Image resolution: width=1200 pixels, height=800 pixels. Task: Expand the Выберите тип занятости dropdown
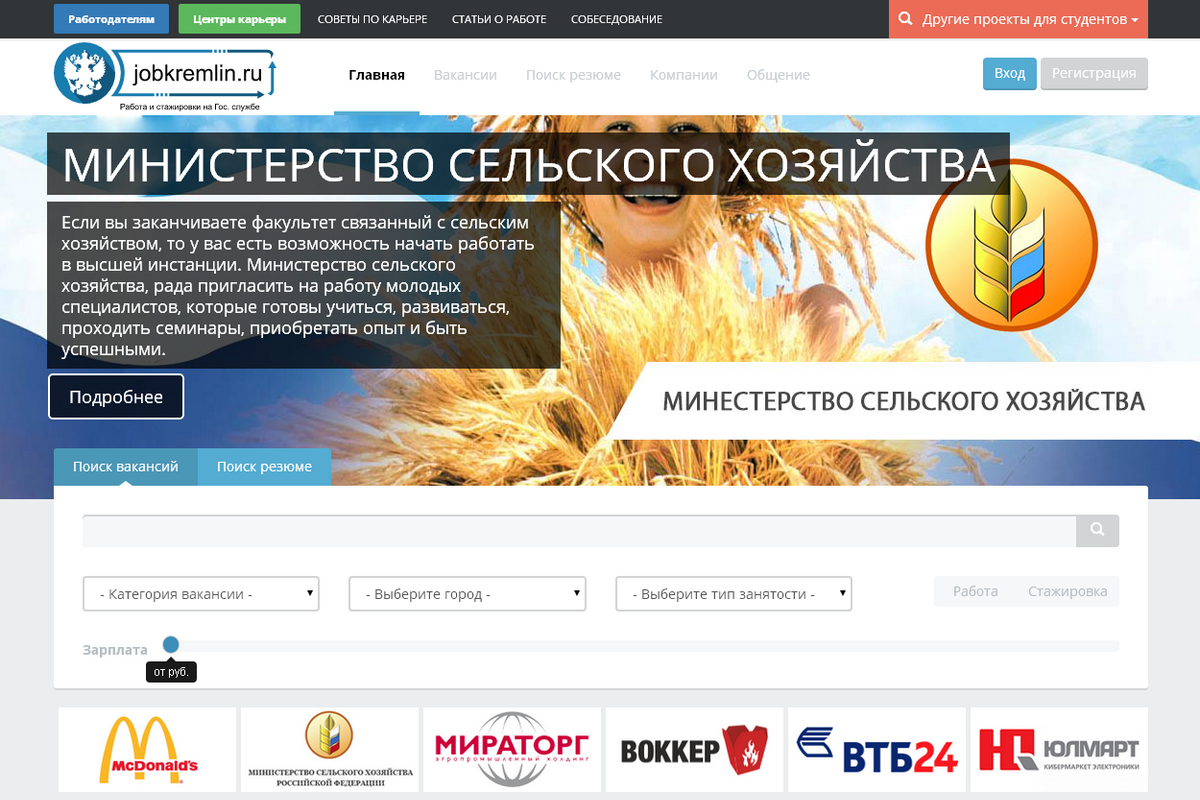tap(733, 594)
